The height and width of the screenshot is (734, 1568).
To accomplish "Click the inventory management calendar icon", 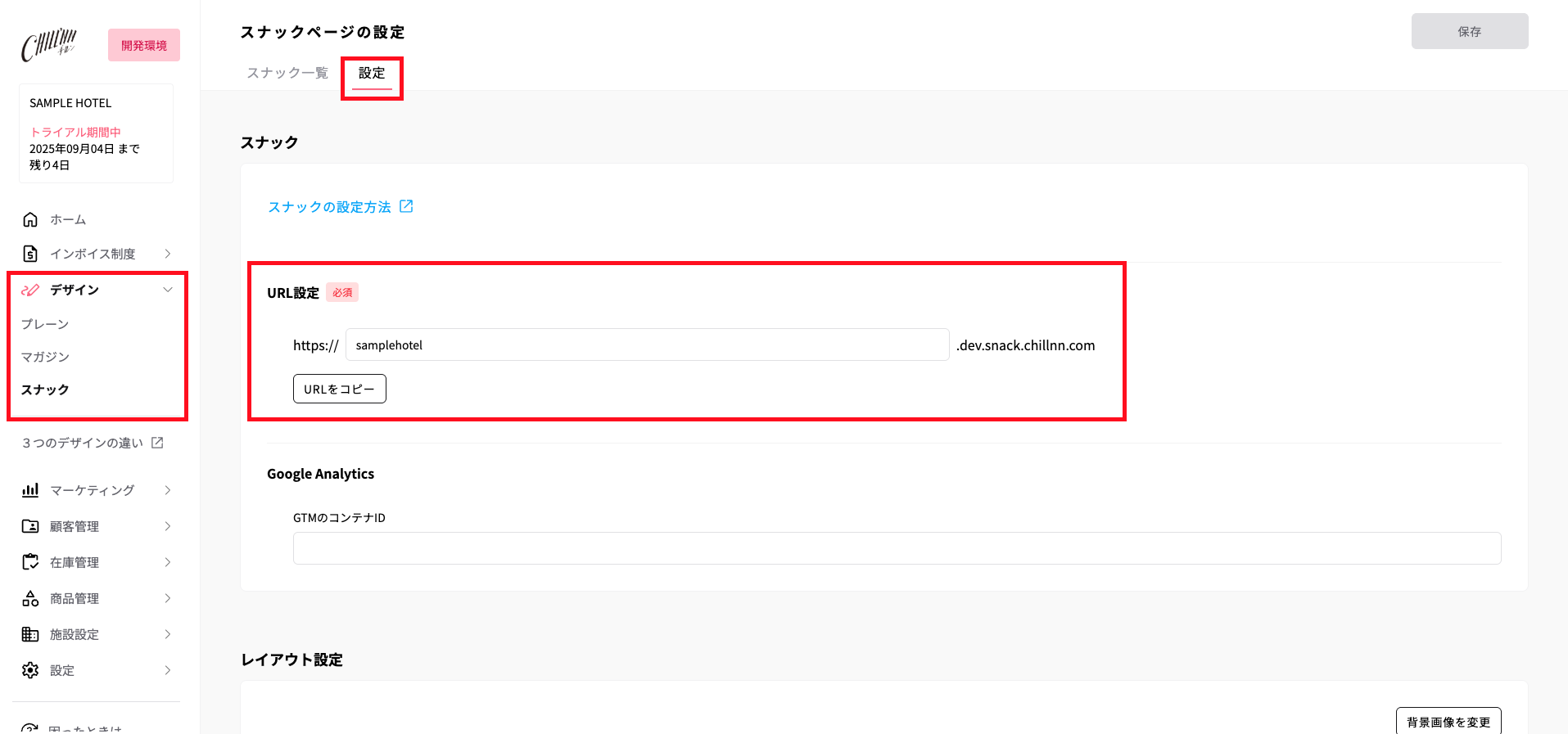I will (x=30, y=562).
